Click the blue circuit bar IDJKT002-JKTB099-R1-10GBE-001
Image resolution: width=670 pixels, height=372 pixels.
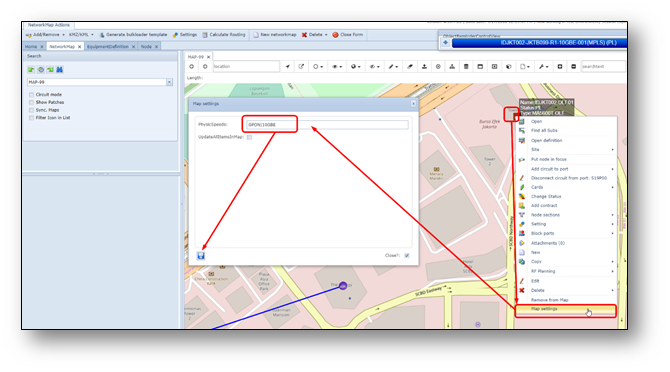tap(540, 43)
